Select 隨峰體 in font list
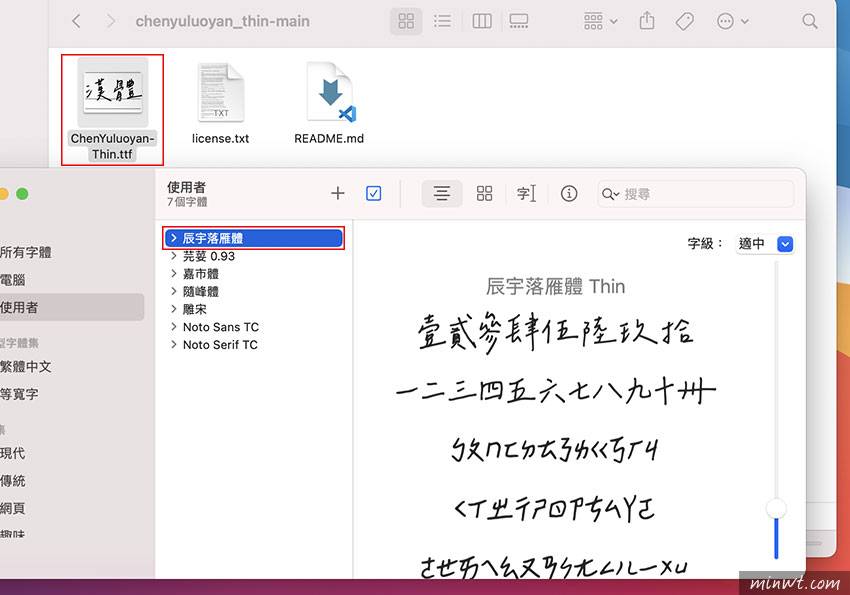Image resolution: width=850 pixels, height=595 pixels. 201,292
